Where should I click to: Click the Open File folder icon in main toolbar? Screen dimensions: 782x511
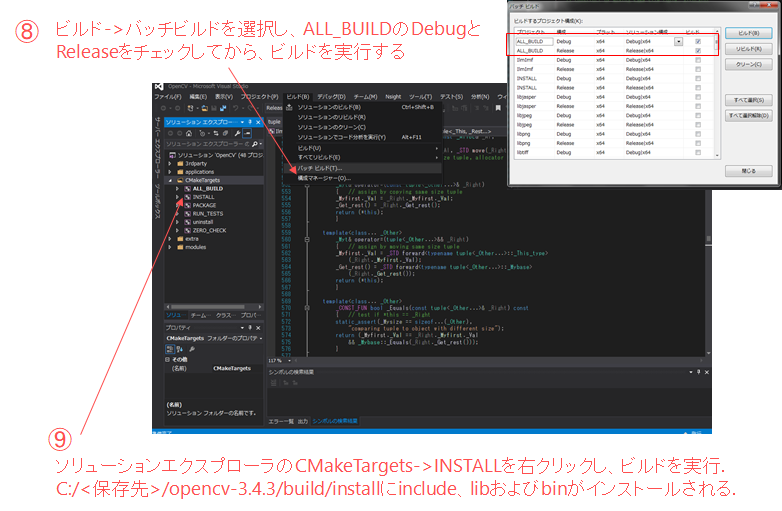(x=204, y=108)
